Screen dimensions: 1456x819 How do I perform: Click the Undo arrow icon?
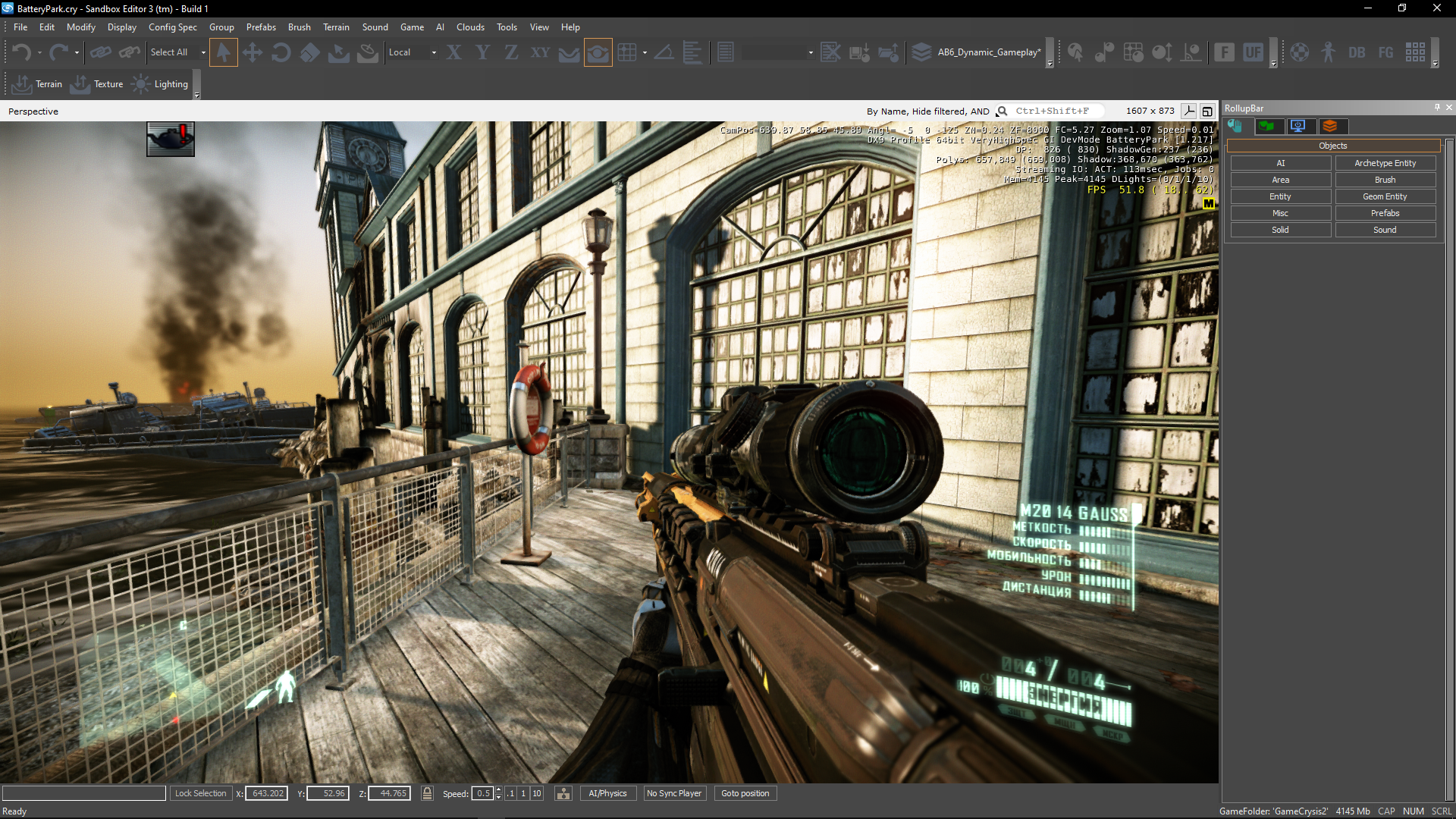(x=21, y=52)
